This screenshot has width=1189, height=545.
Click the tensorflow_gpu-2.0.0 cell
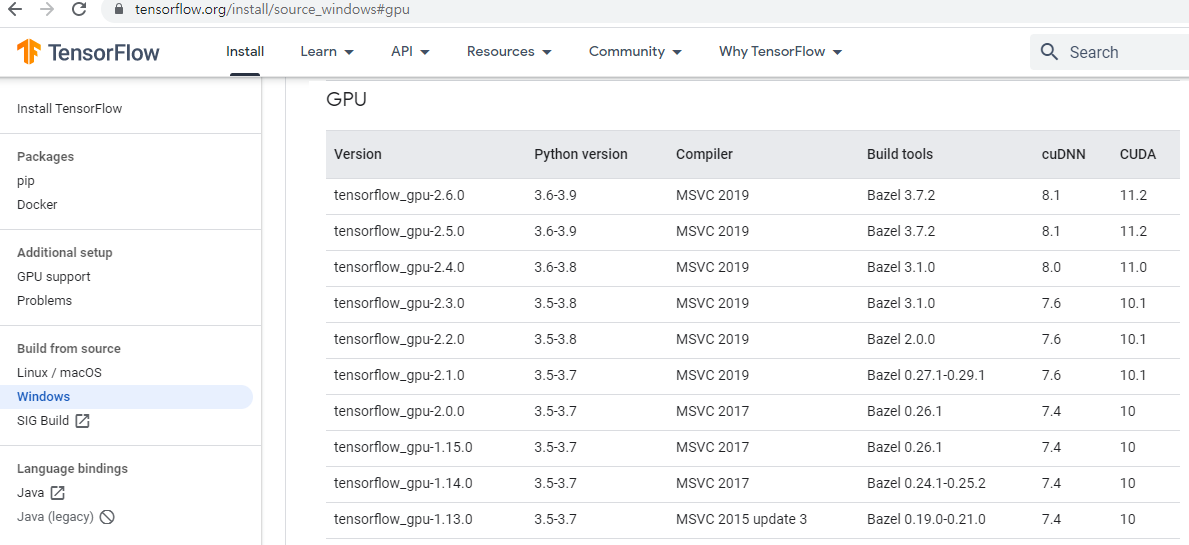point(399,411)
